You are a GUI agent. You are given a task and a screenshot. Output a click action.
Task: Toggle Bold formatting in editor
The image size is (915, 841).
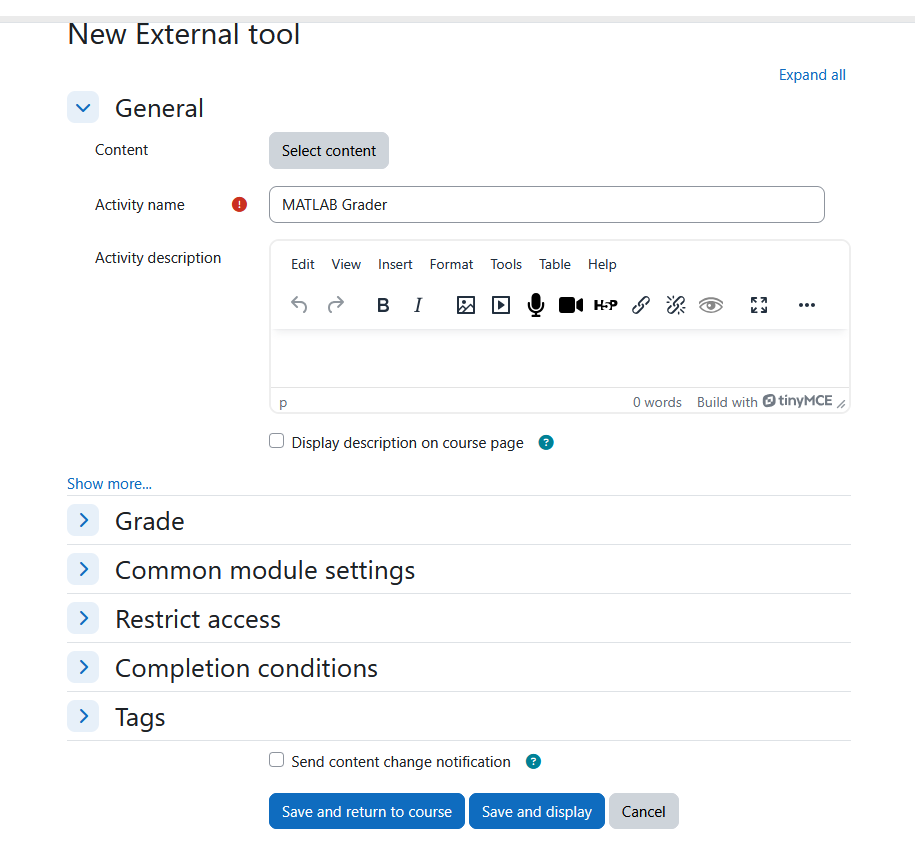383,305
